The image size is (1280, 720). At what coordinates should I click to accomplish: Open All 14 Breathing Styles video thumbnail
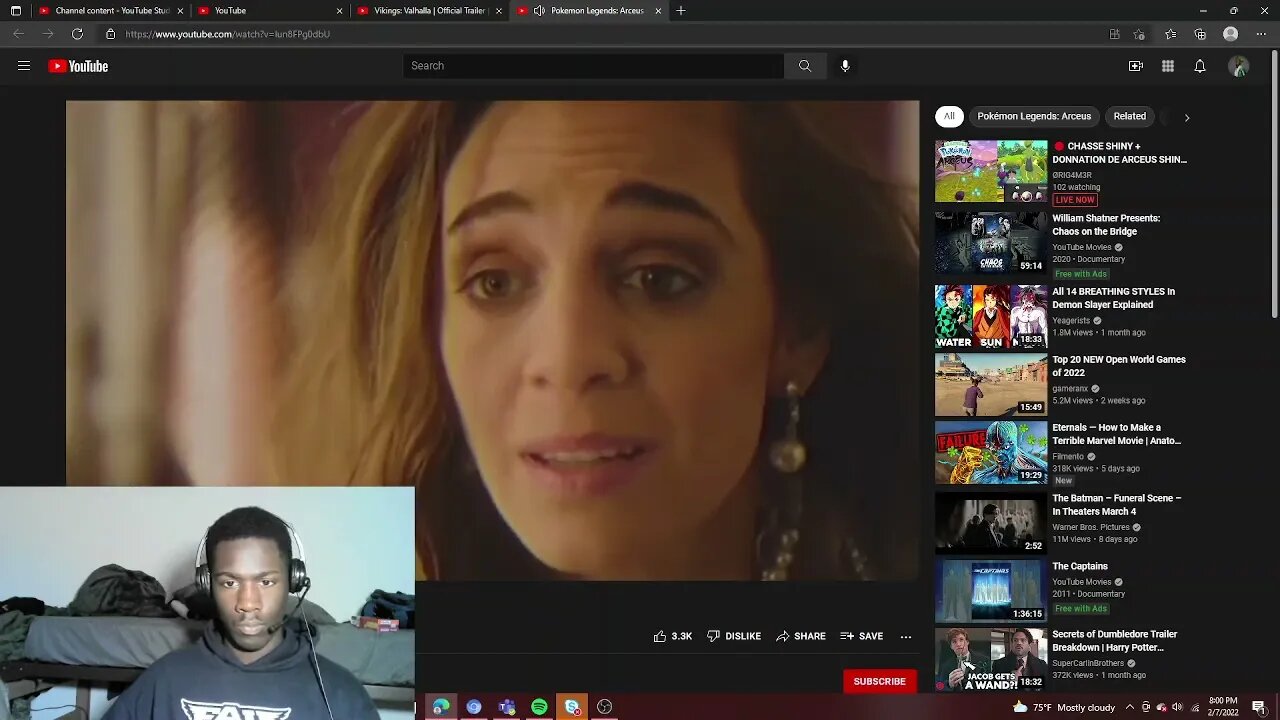(x=991, y=317)
